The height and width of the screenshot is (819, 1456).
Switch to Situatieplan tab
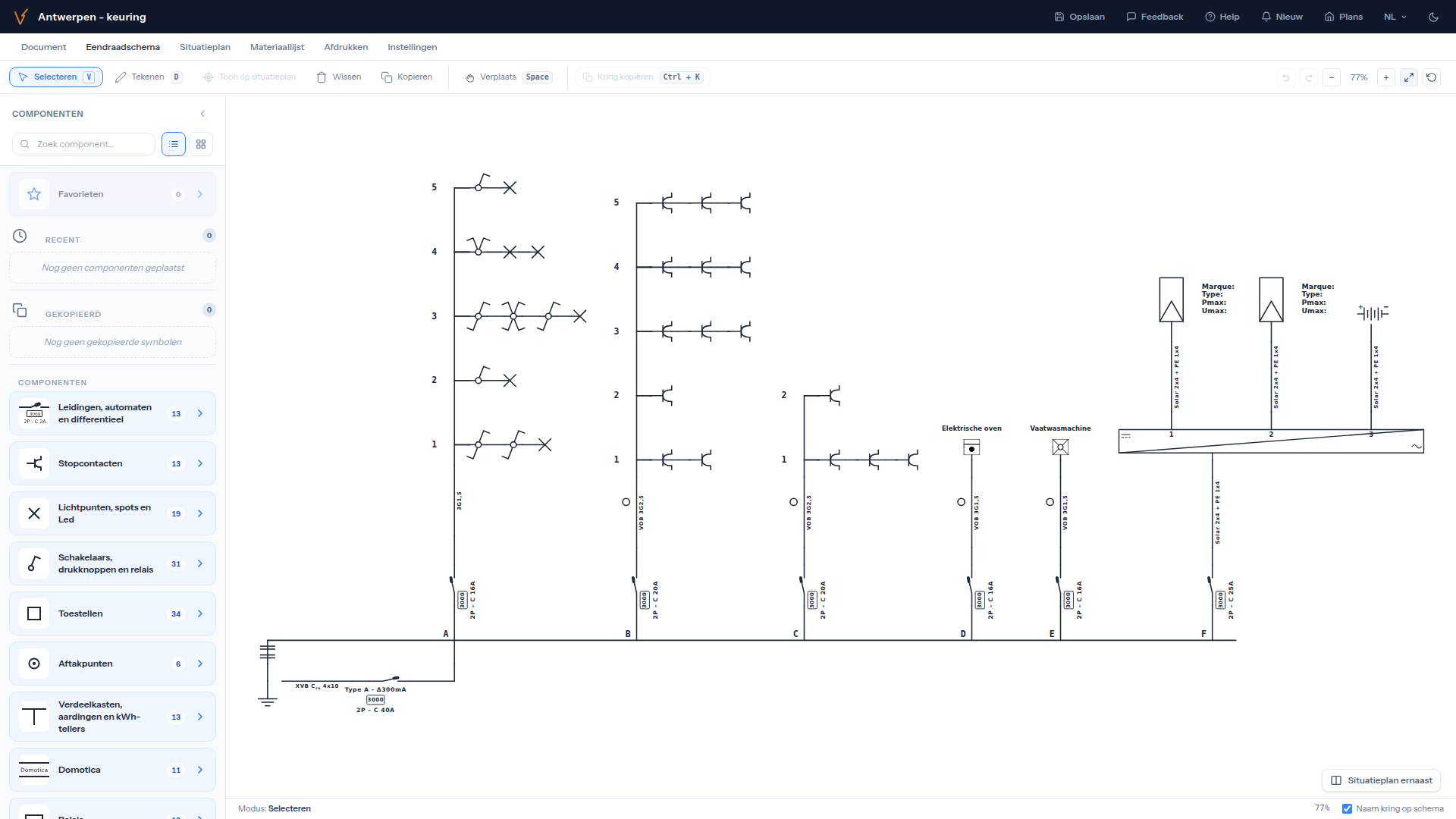coord(205,47)
